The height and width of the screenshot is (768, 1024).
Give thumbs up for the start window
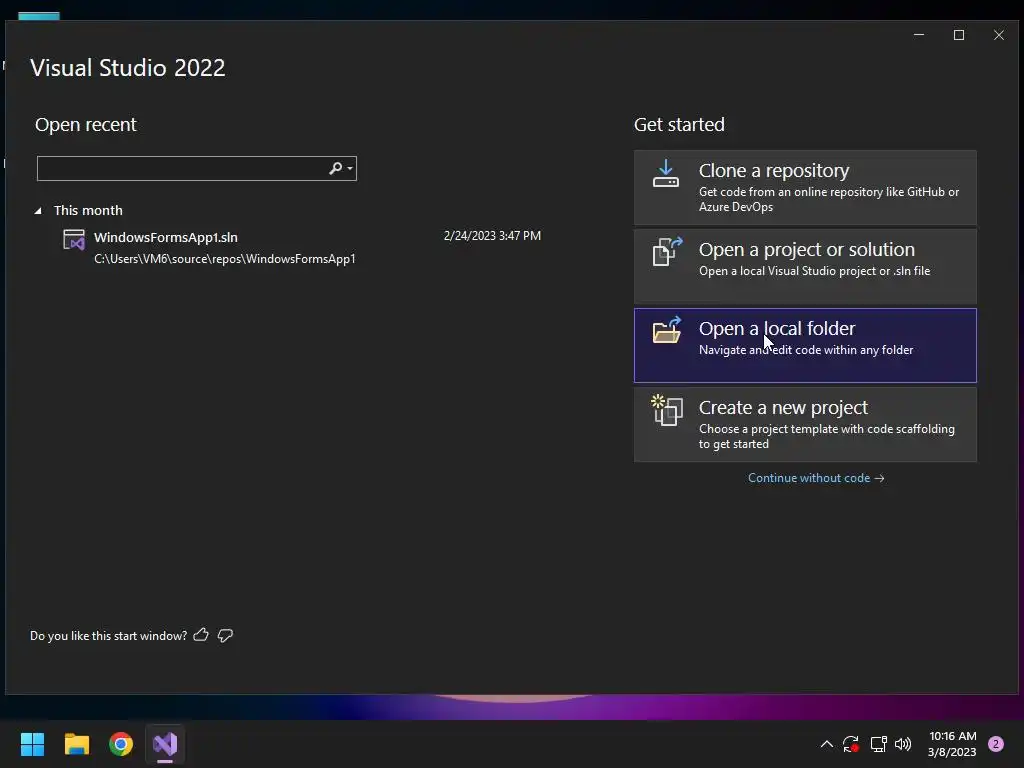[x=201, y=635]
